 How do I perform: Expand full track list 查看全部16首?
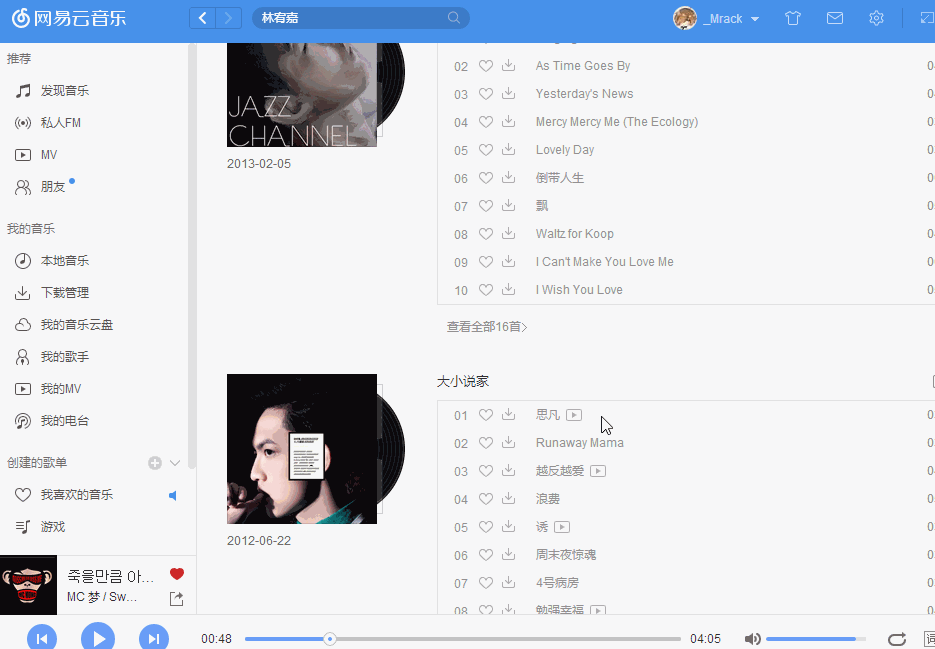[x=486, y=327]
